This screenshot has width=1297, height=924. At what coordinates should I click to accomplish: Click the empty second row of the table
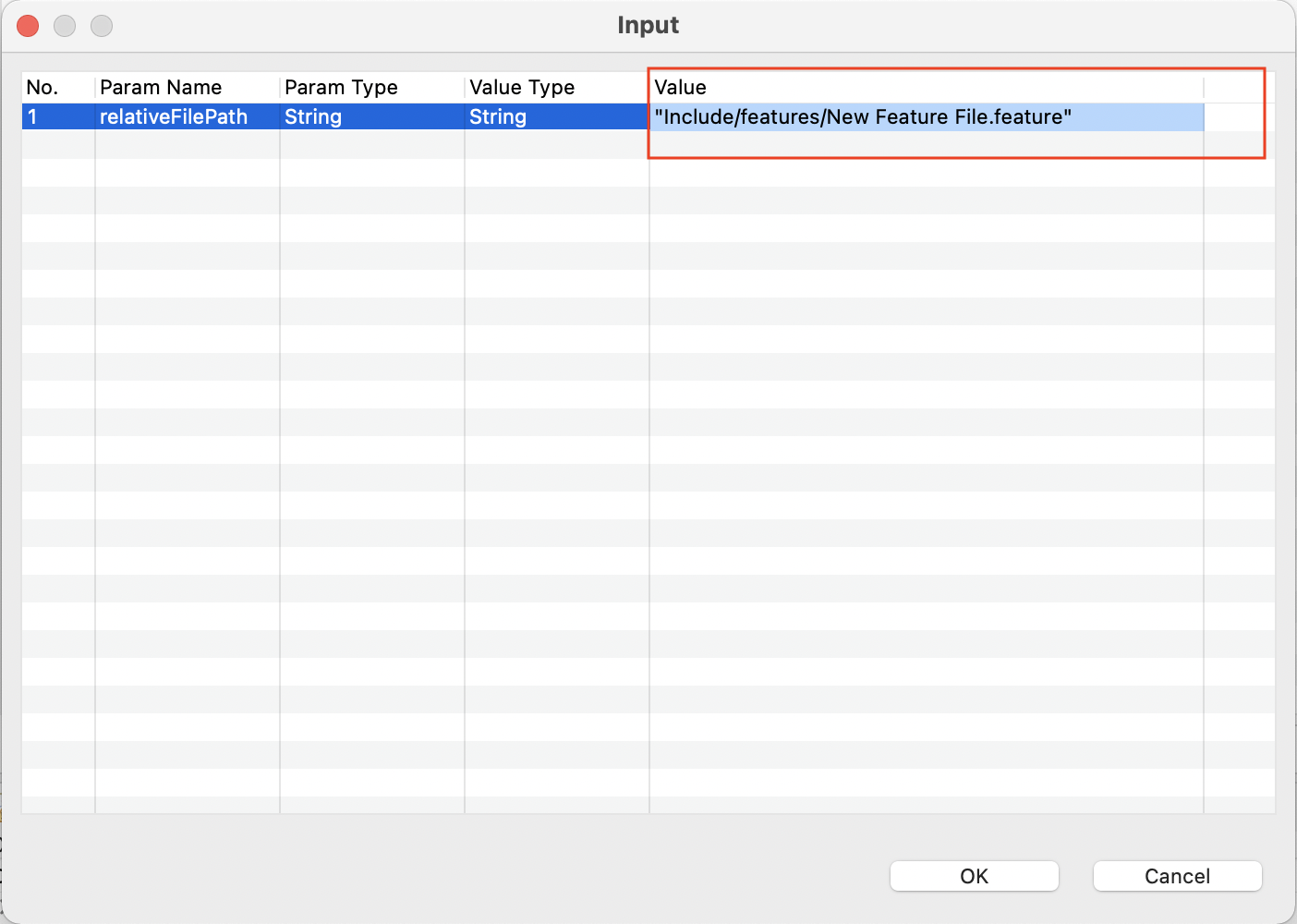pyautogui.click(x=370, y=144)
